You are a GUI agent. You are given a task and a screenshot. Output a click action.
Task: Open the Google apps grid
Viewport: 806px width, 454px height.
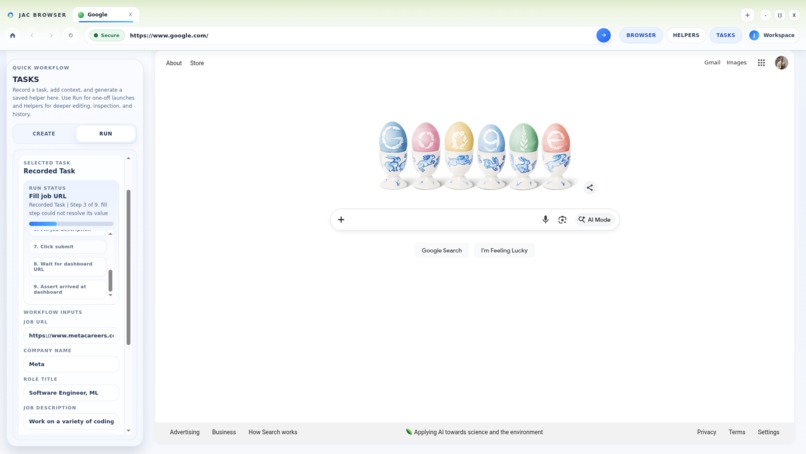pyautogui.click(x=761, y=63)
